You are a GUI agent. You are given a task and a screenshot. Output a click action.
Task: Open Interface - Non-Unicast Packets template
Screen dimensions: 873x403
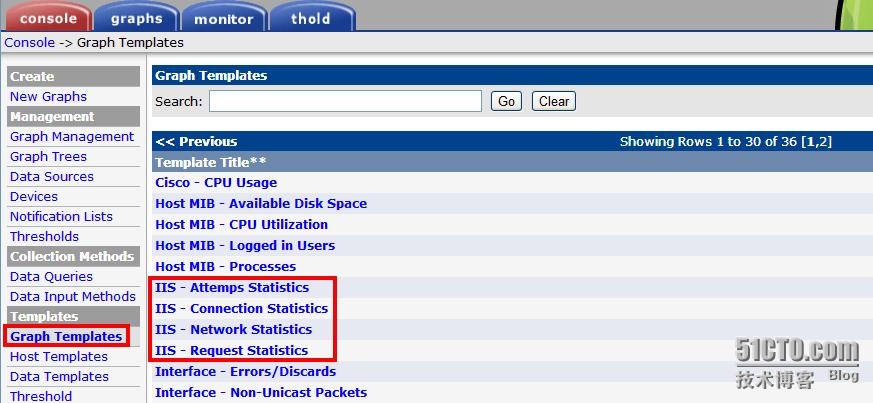coord(261,392)
